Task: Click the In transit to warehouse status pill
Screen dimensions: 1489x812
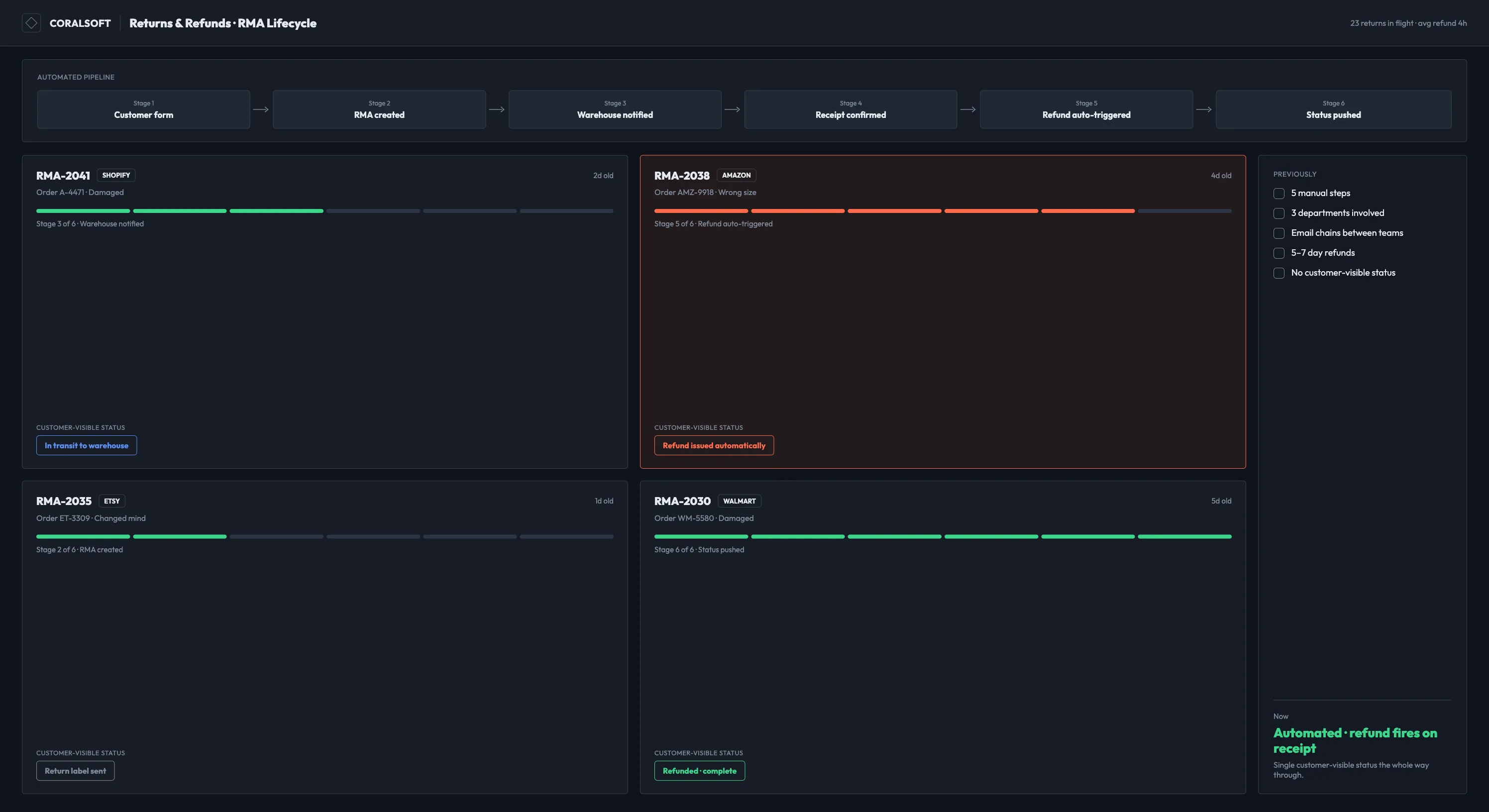Action: [x=87, y=445]
